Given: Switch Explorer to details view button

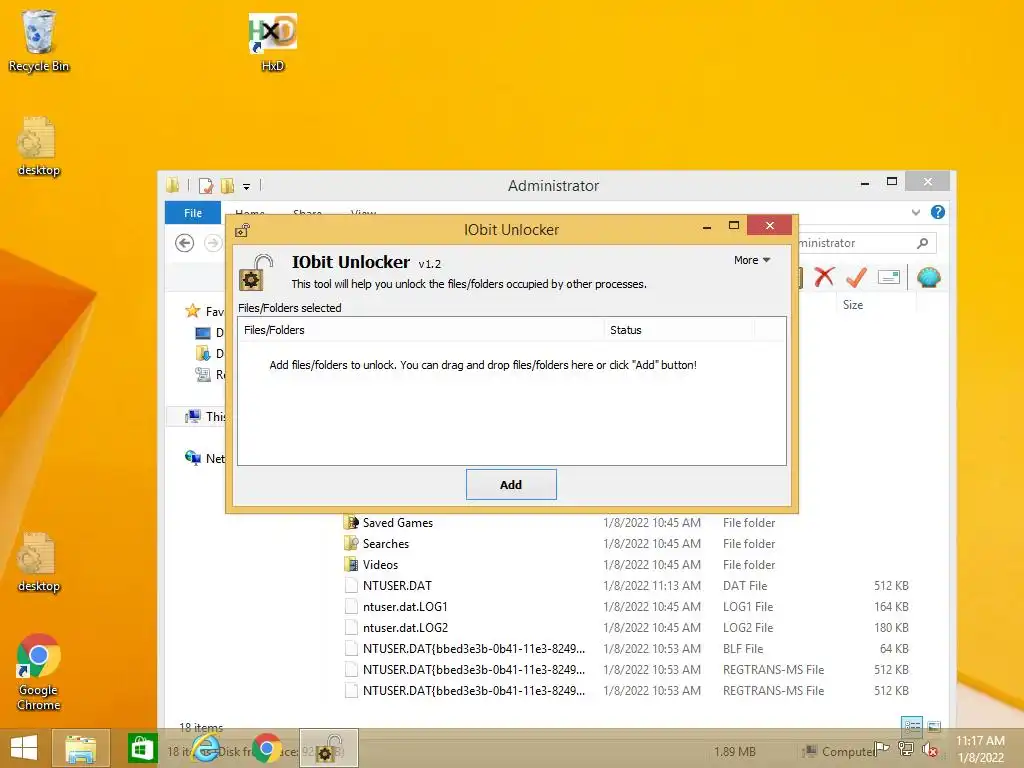Looking at the screenshot, I should click(x=912, y=726).
